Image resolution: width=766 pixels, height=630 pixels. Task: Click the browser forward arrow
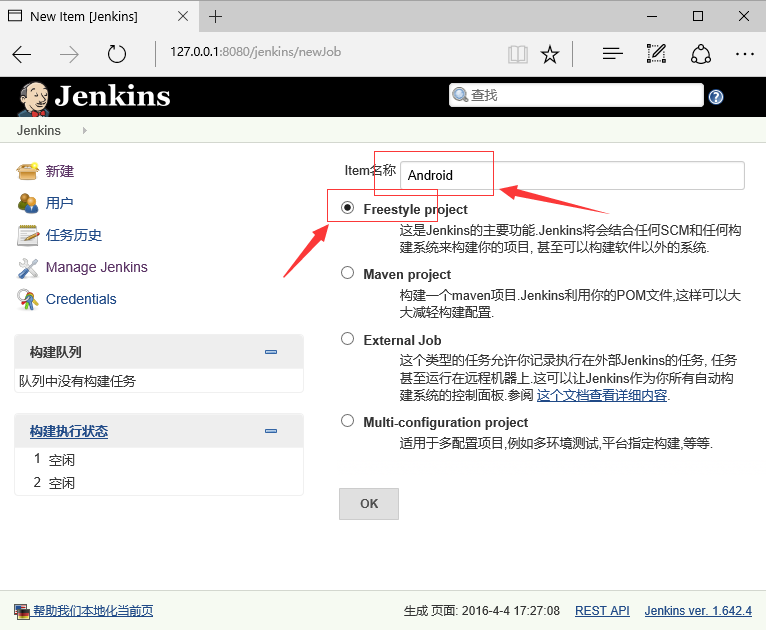click(x=69, y=54)
